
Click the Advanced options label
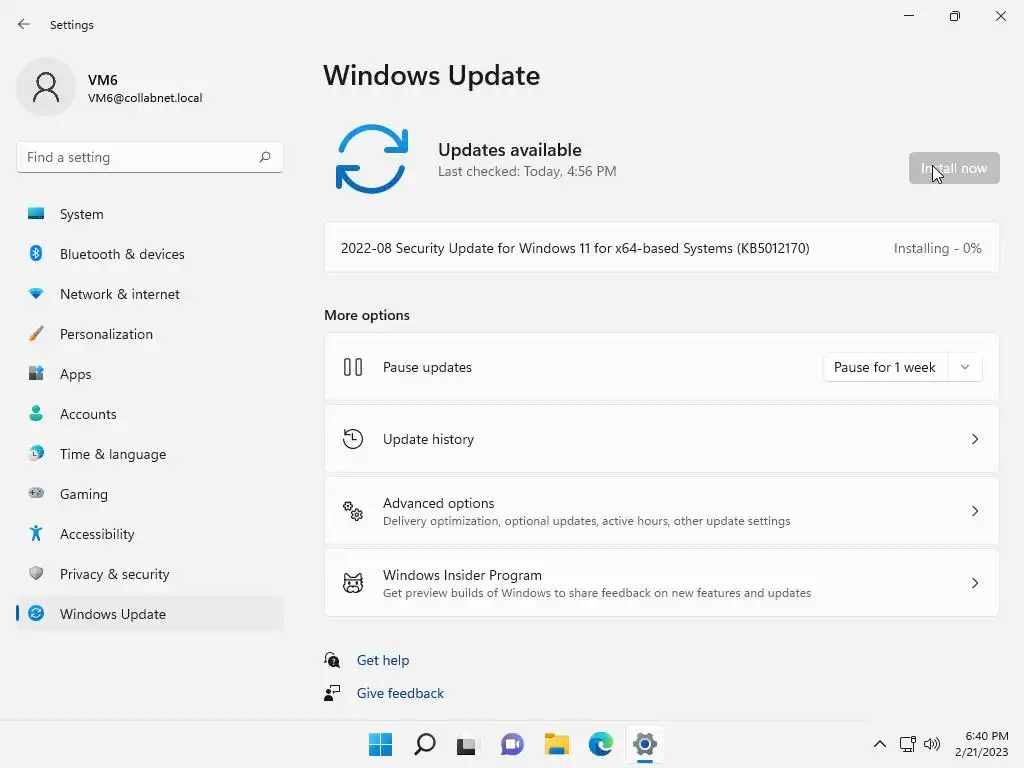pyautogui.click(x=438, y=503)
